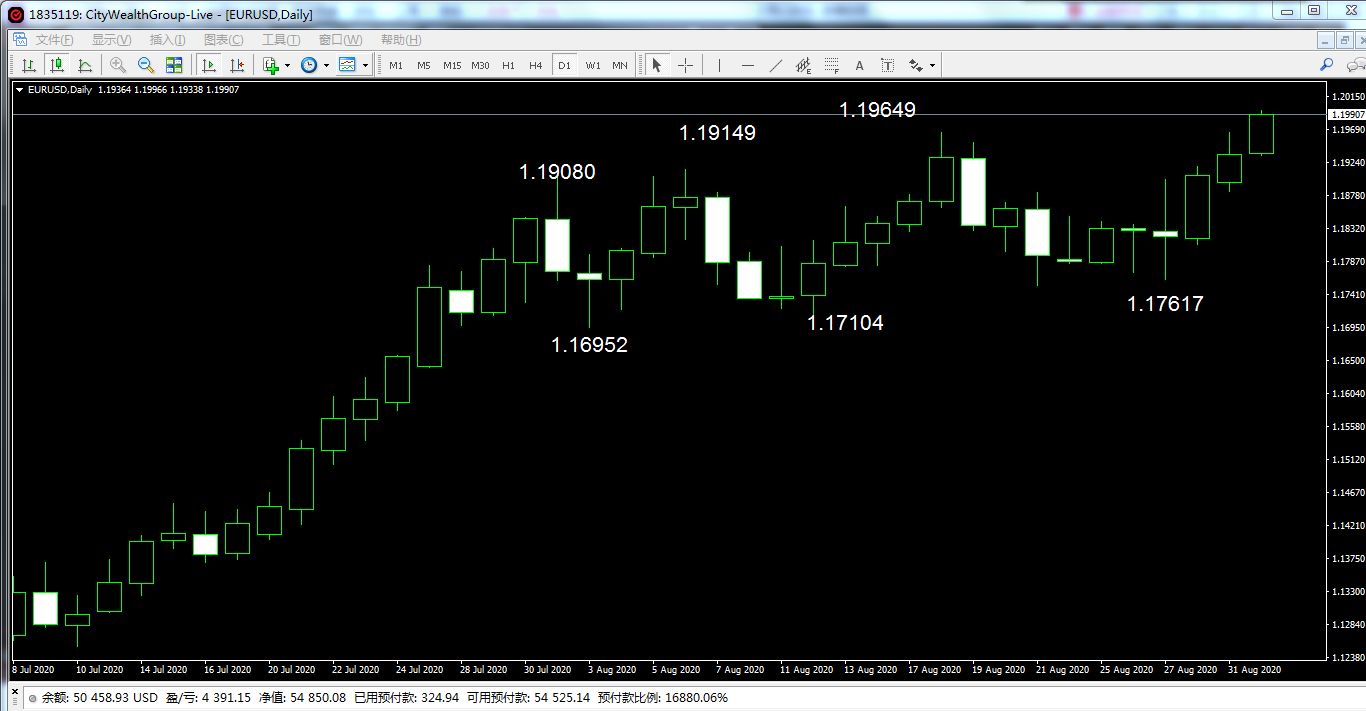Click the 1.16952 price label on chart
The height and width of the screenshot is (711, 1366).
click(589, 345)
